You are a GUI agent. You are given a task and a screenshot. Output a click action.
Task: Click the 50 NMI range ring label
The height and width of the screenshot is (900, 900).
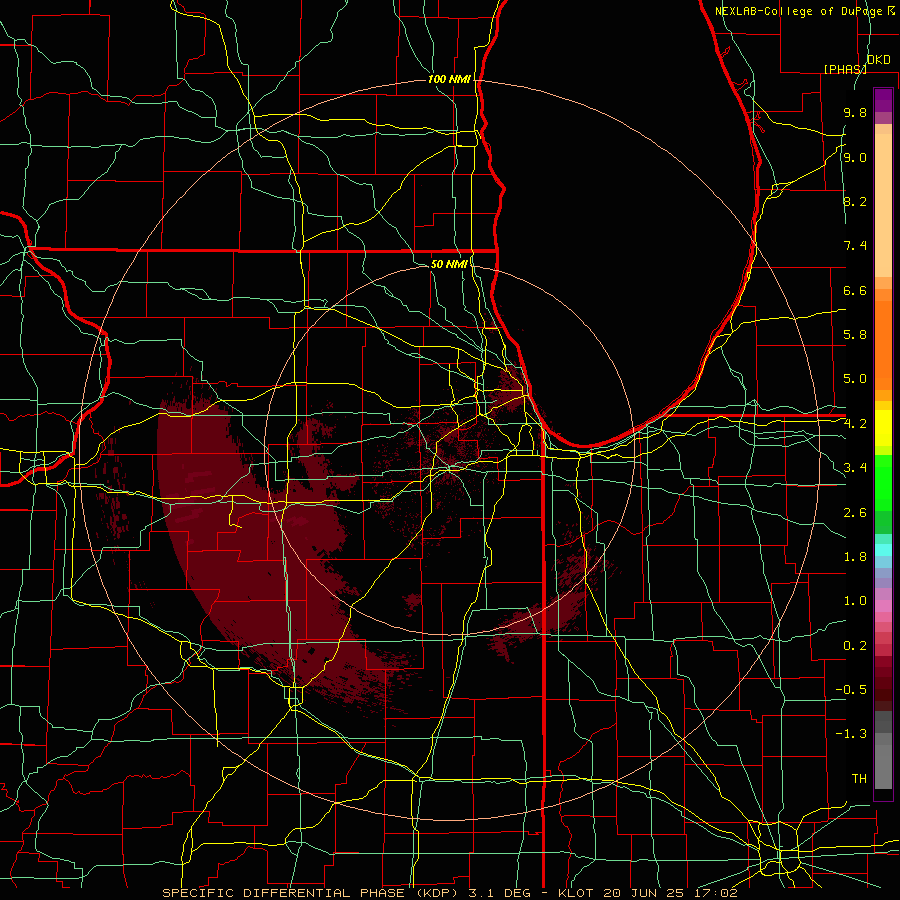449,264
